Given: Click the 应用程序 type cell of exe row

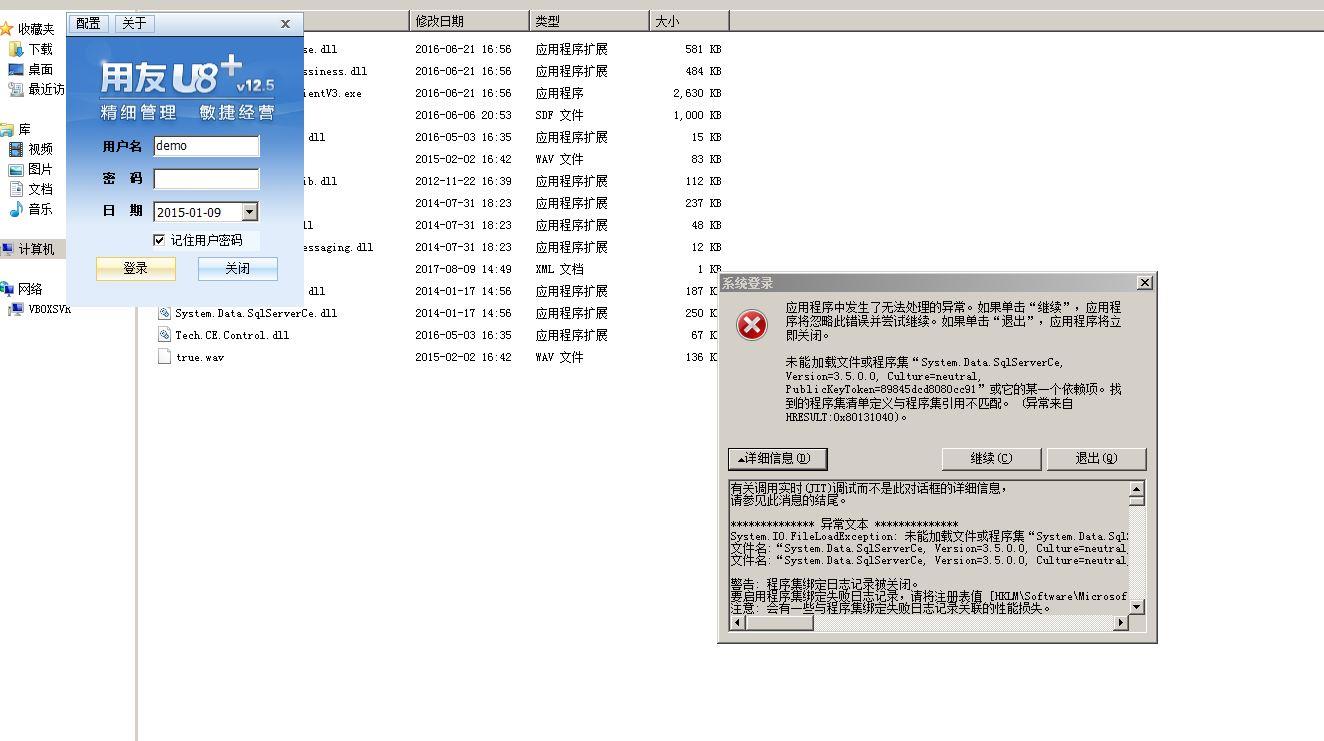Looking at the screenshot, I should pyautogui.click(x=559, y=93).
